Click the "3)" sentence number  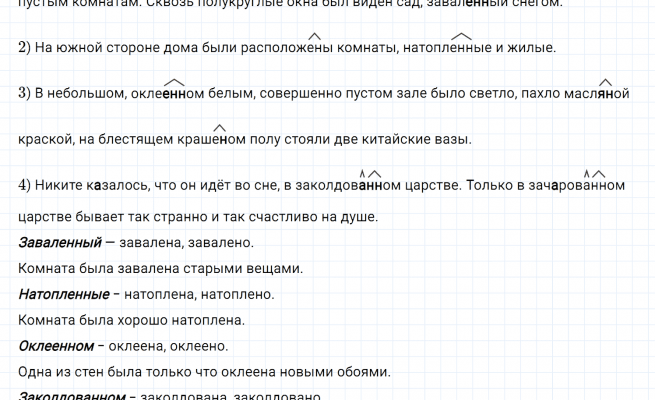tap(26, 94)
